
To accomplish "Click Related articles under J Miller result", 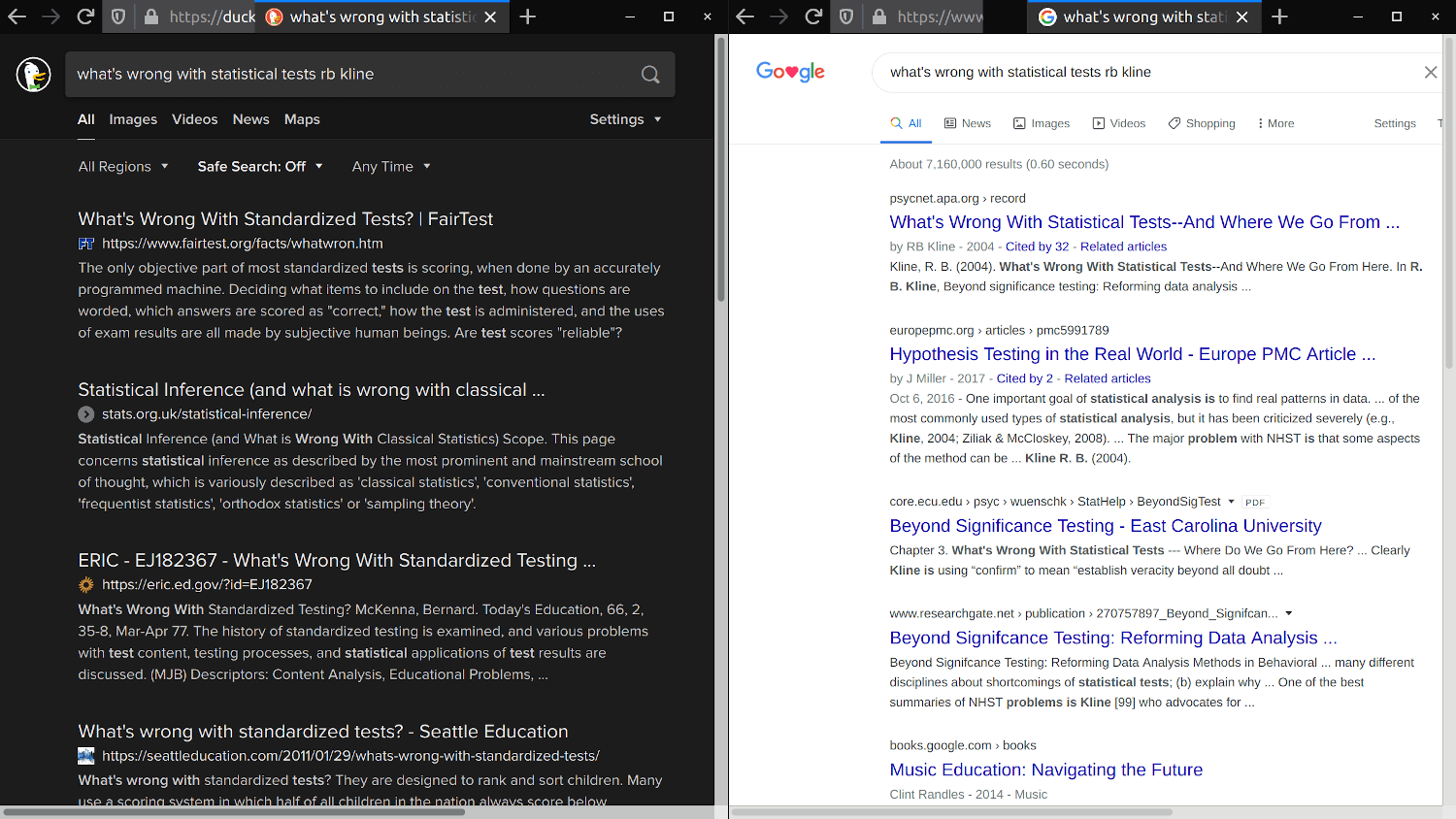I will coord(1108,378).
